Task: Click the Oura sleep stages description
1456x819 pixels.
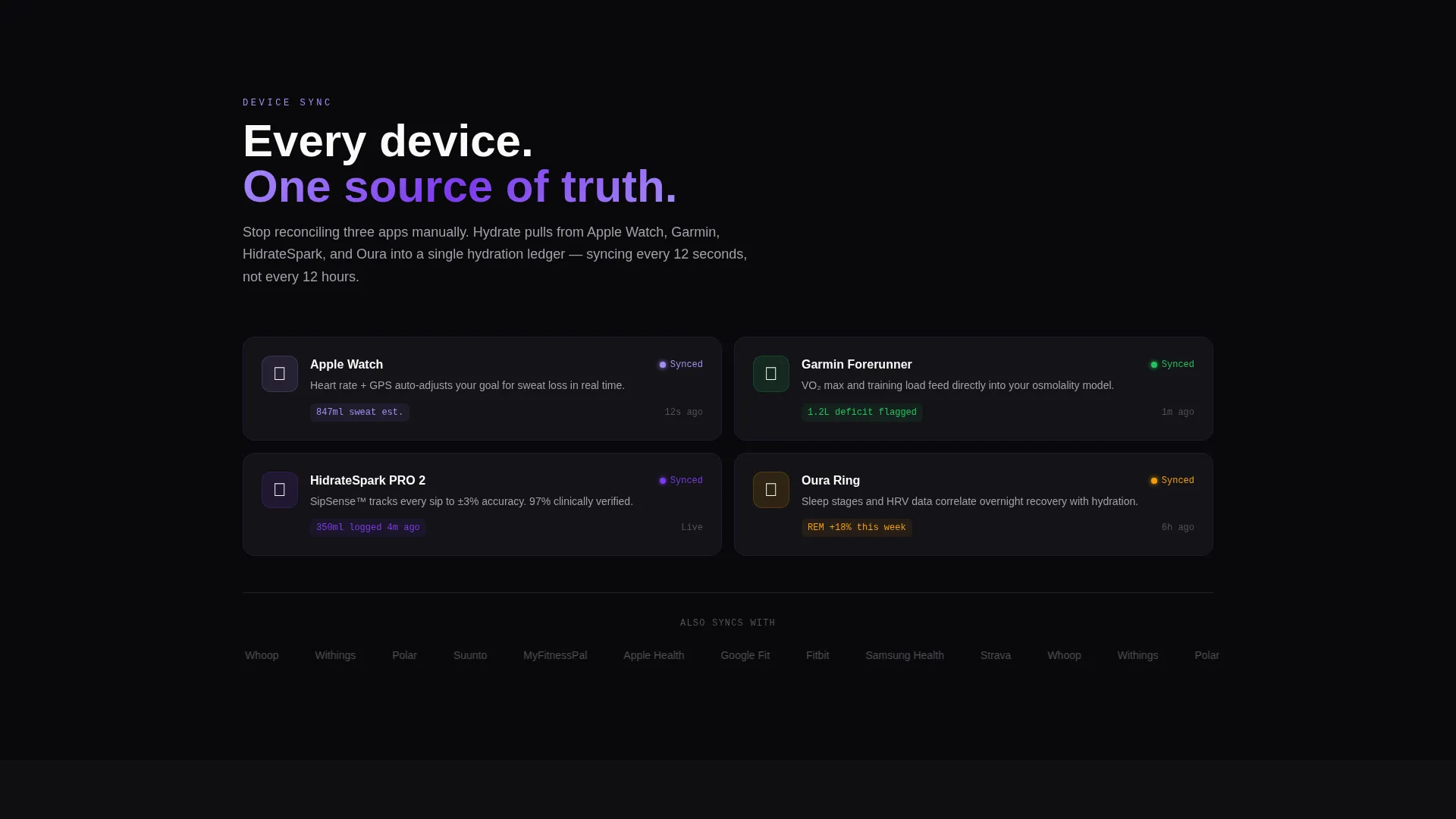Action: [x=970, y=502]
